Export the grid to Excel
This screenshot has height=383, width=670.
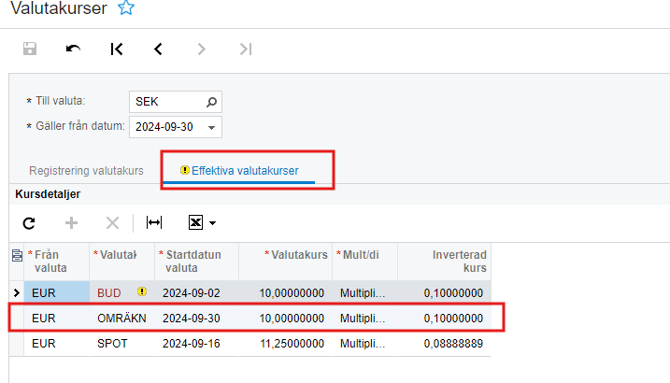196,223
